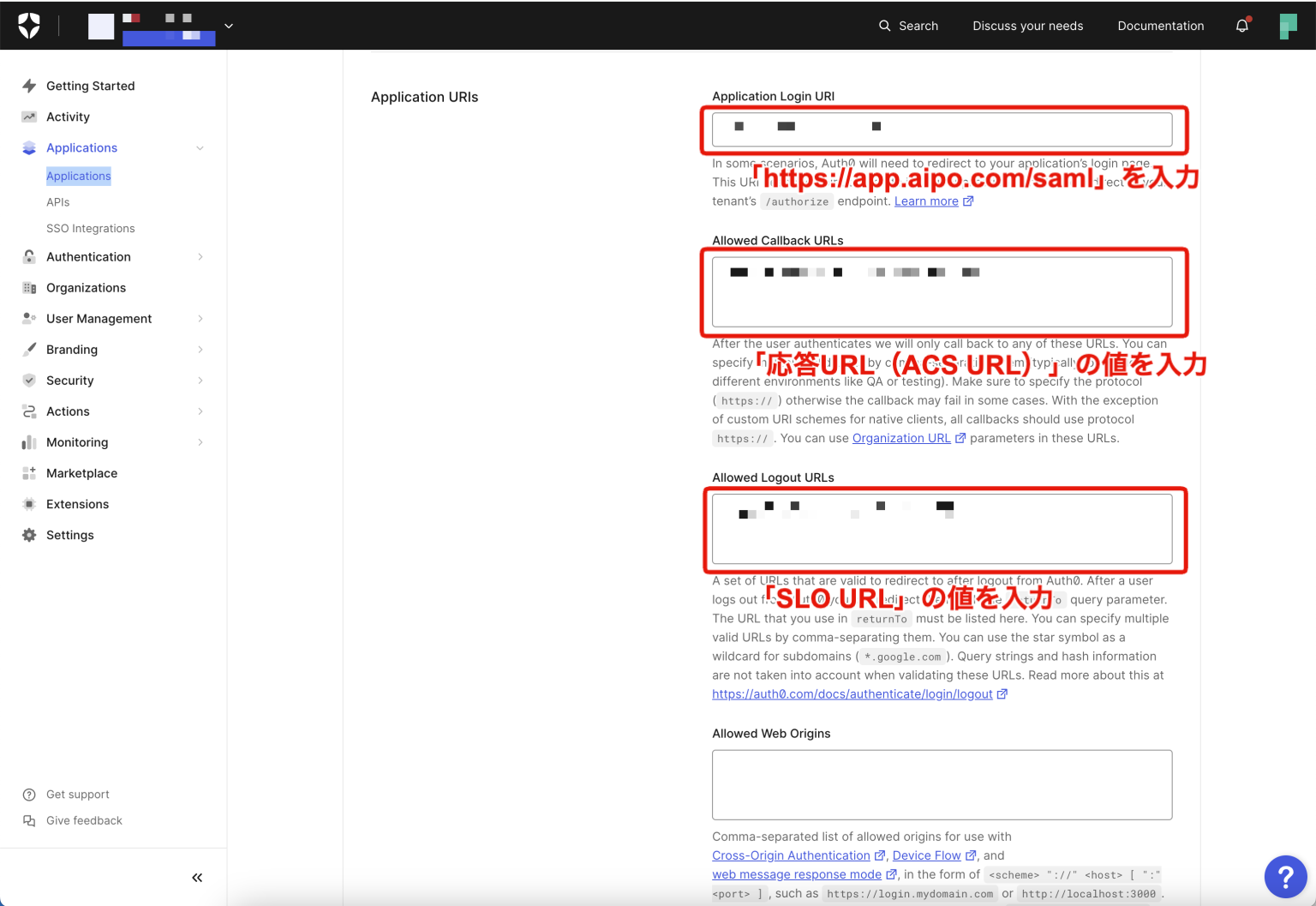The width and height of the screenshot is (1316, 906).
Task: Collapse the Applications section chevron
Action: coord(200,147)
